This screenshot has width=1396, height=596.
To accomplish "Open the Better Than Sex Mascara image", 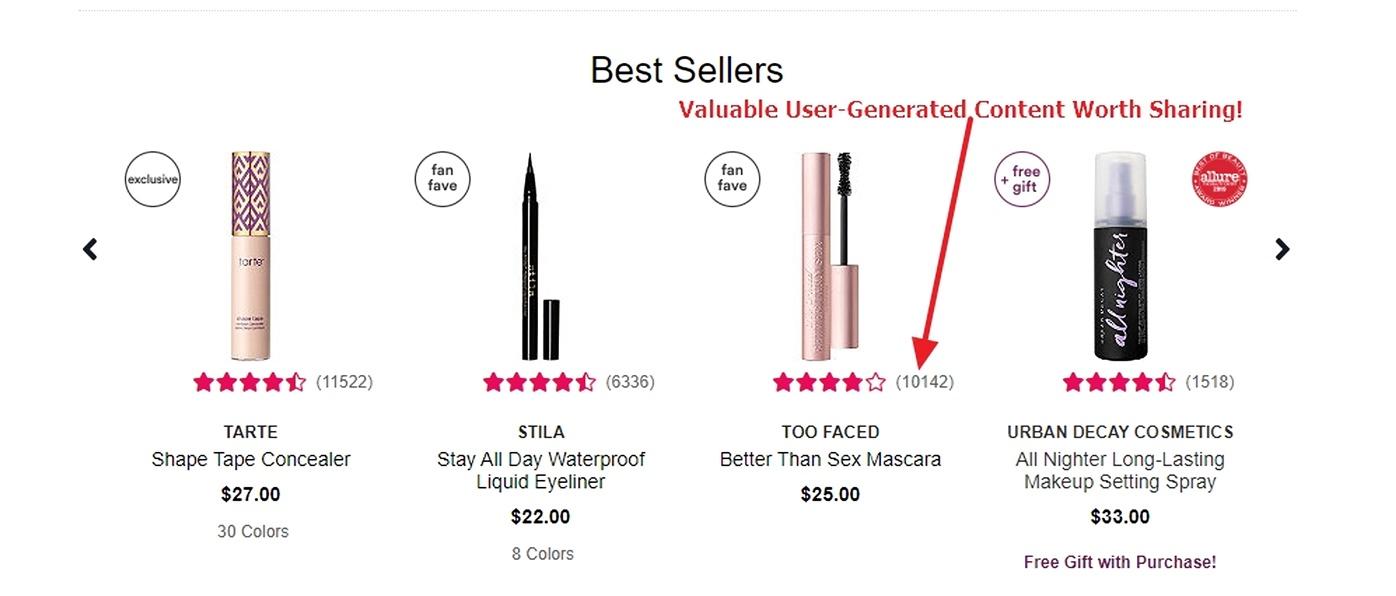I will point(830,256).
